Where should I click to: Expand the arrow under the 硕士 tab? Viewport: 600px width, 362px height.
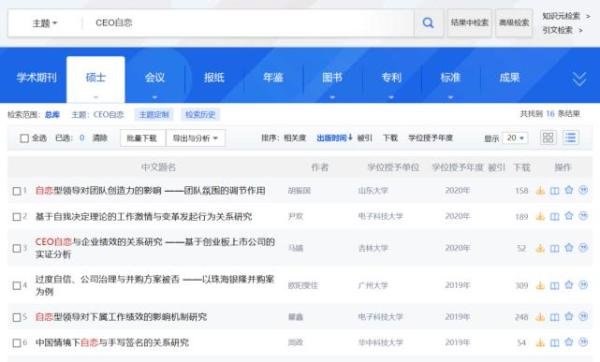96,98
